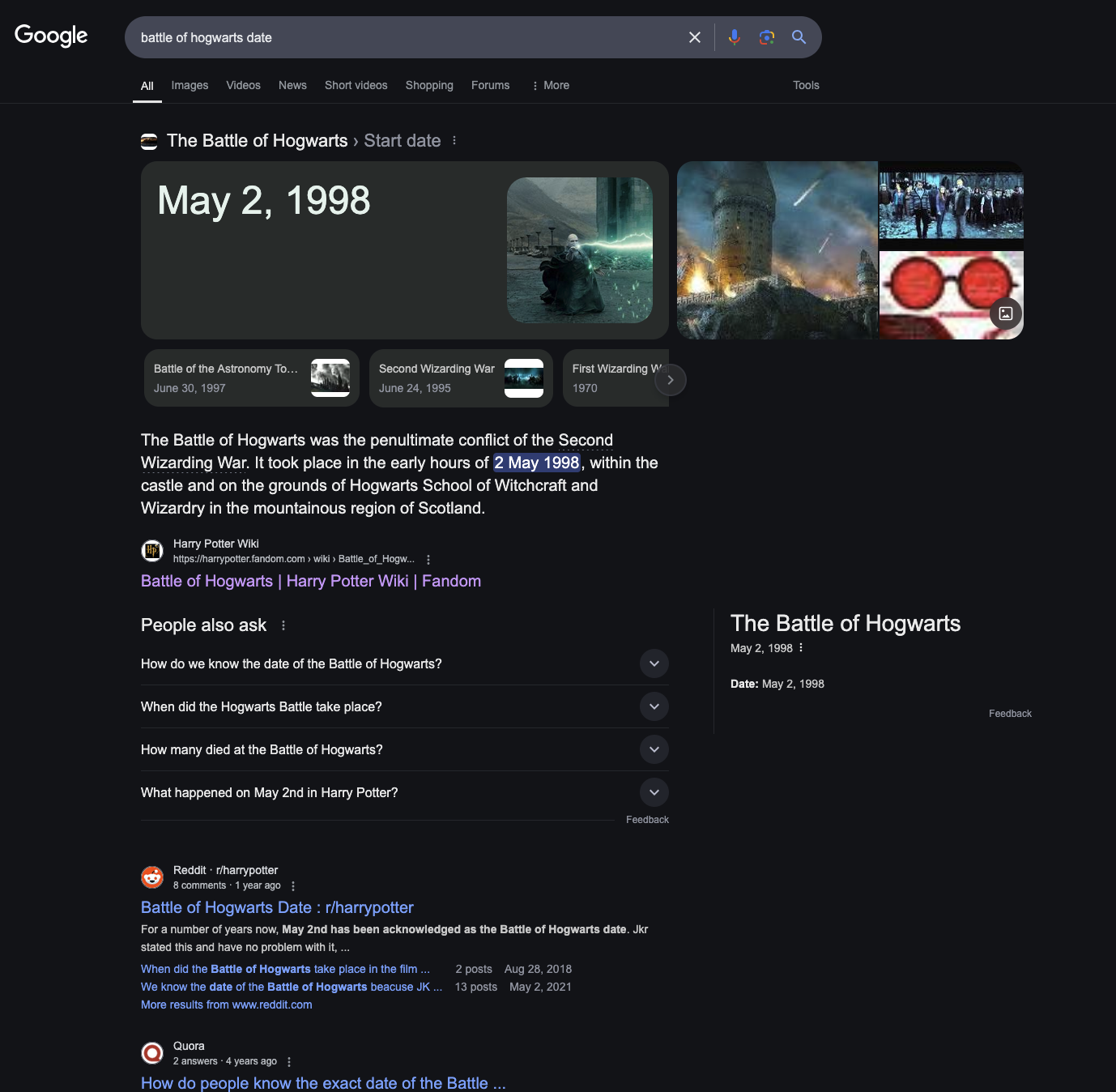This screenshot has width=1116, height=1092.
Task: Click highlighted '2 May 1998' in snippet
Action: 537,463
